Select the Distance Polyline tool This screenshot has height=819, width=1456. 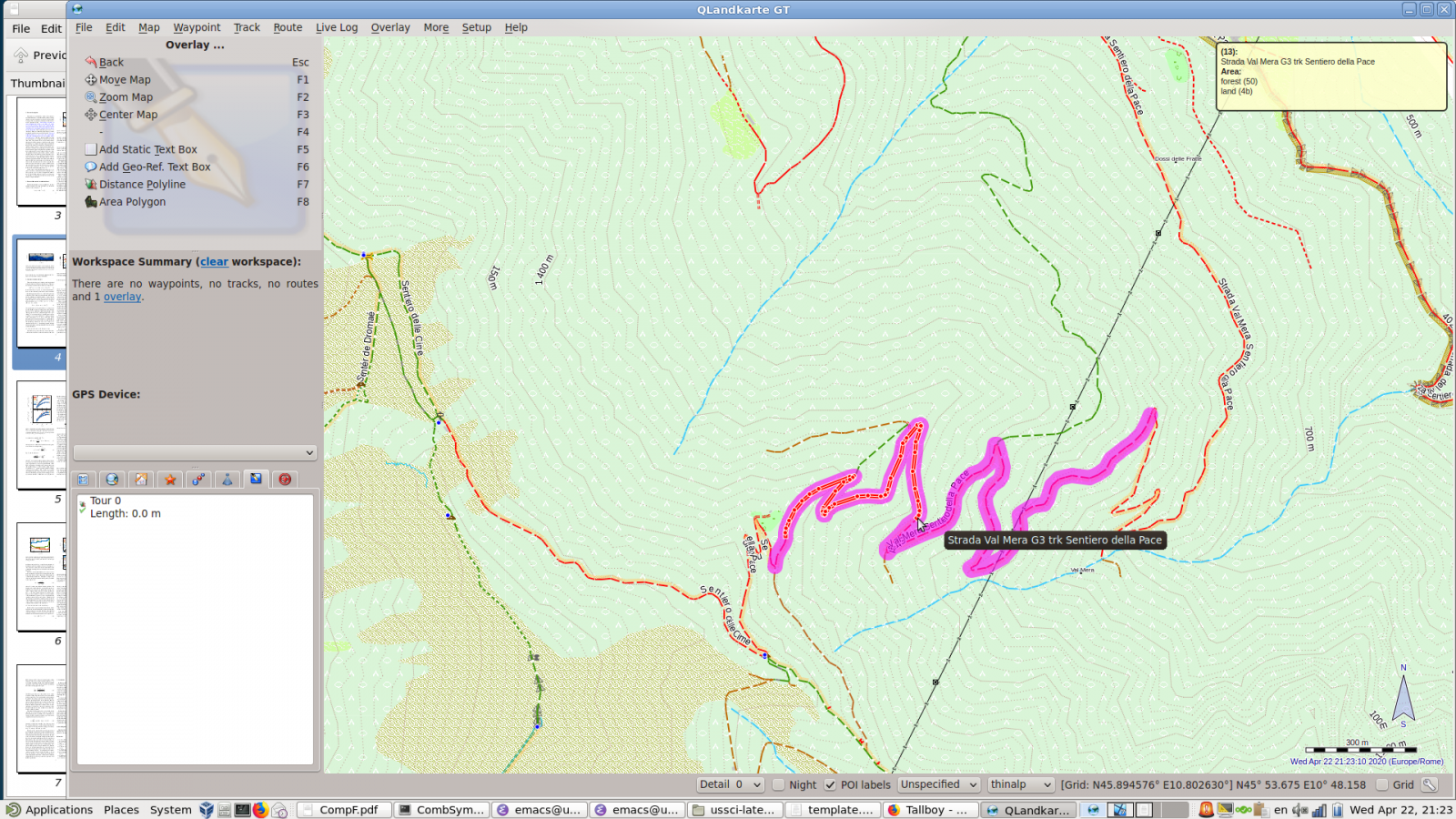142,185
